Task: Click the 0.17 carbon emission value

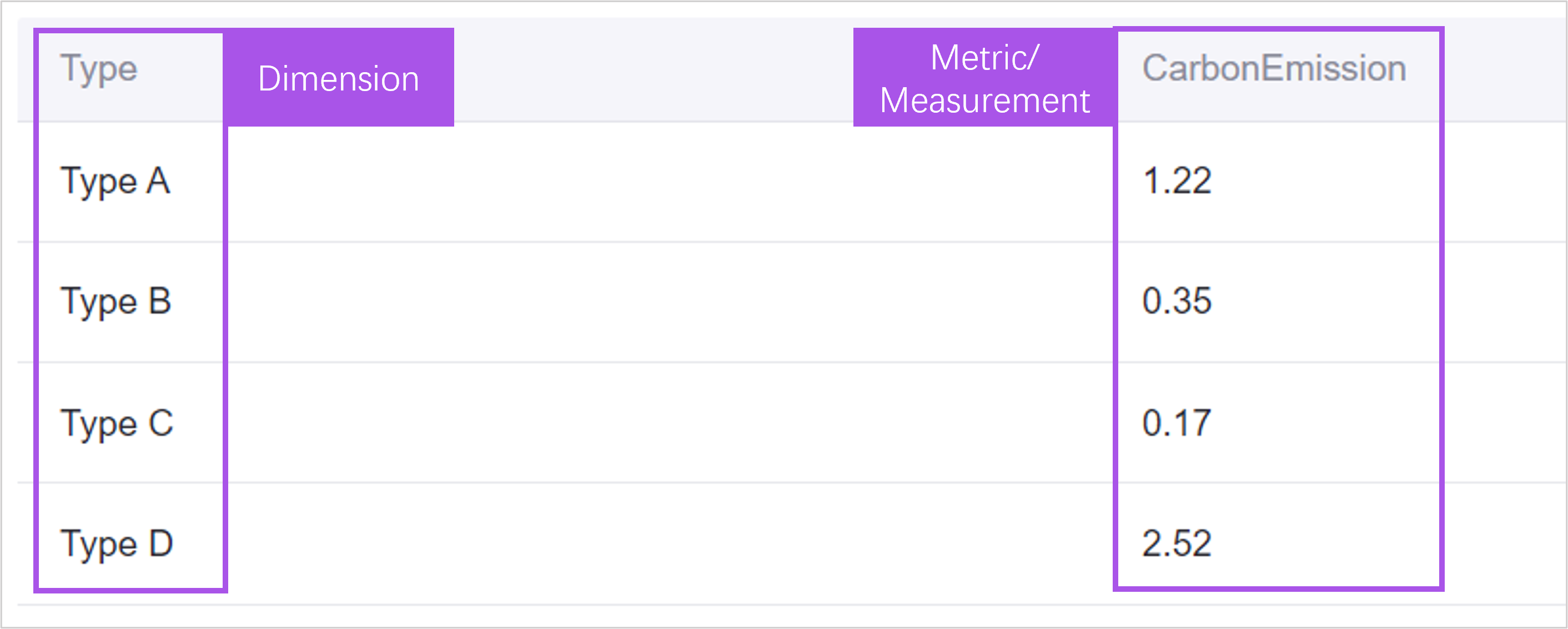Action: pyautogui.click(x=1176, y=423)
